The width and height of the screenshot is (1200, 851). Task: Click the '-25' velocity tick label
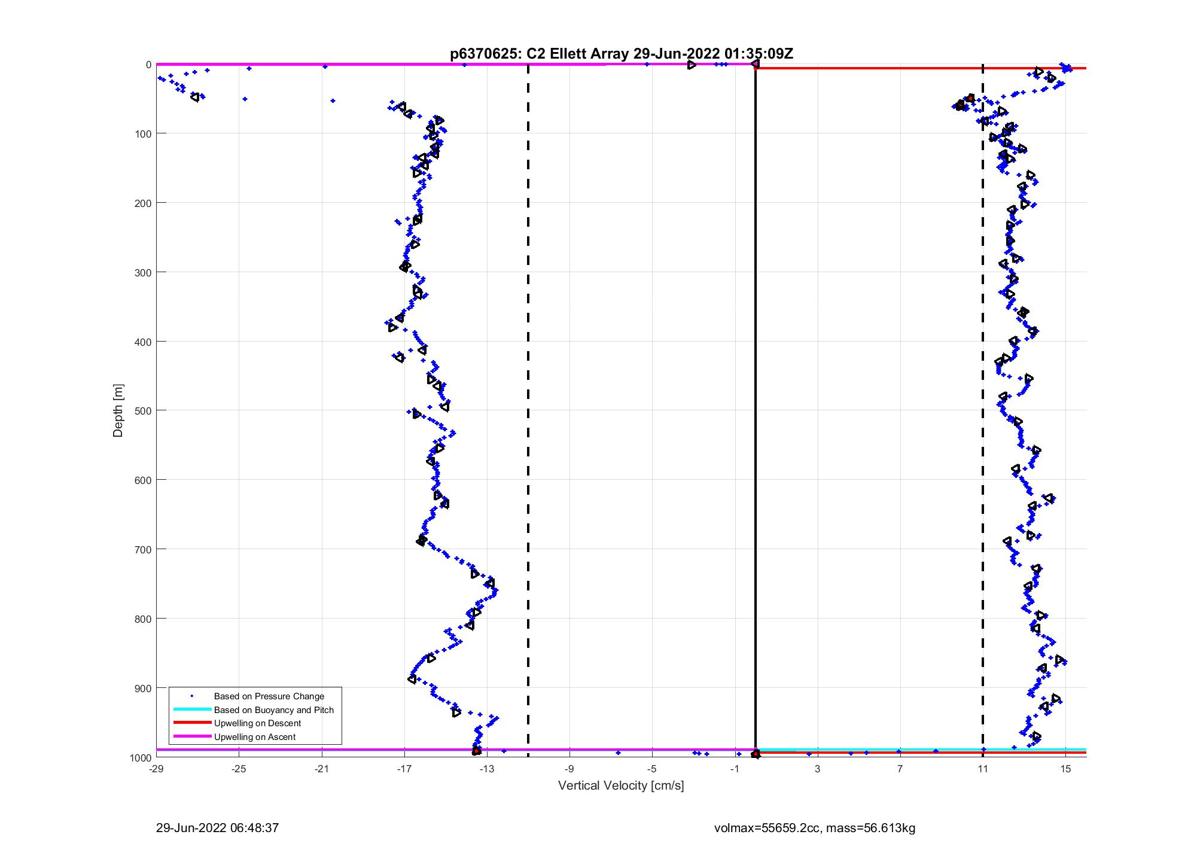coord(238,768)
